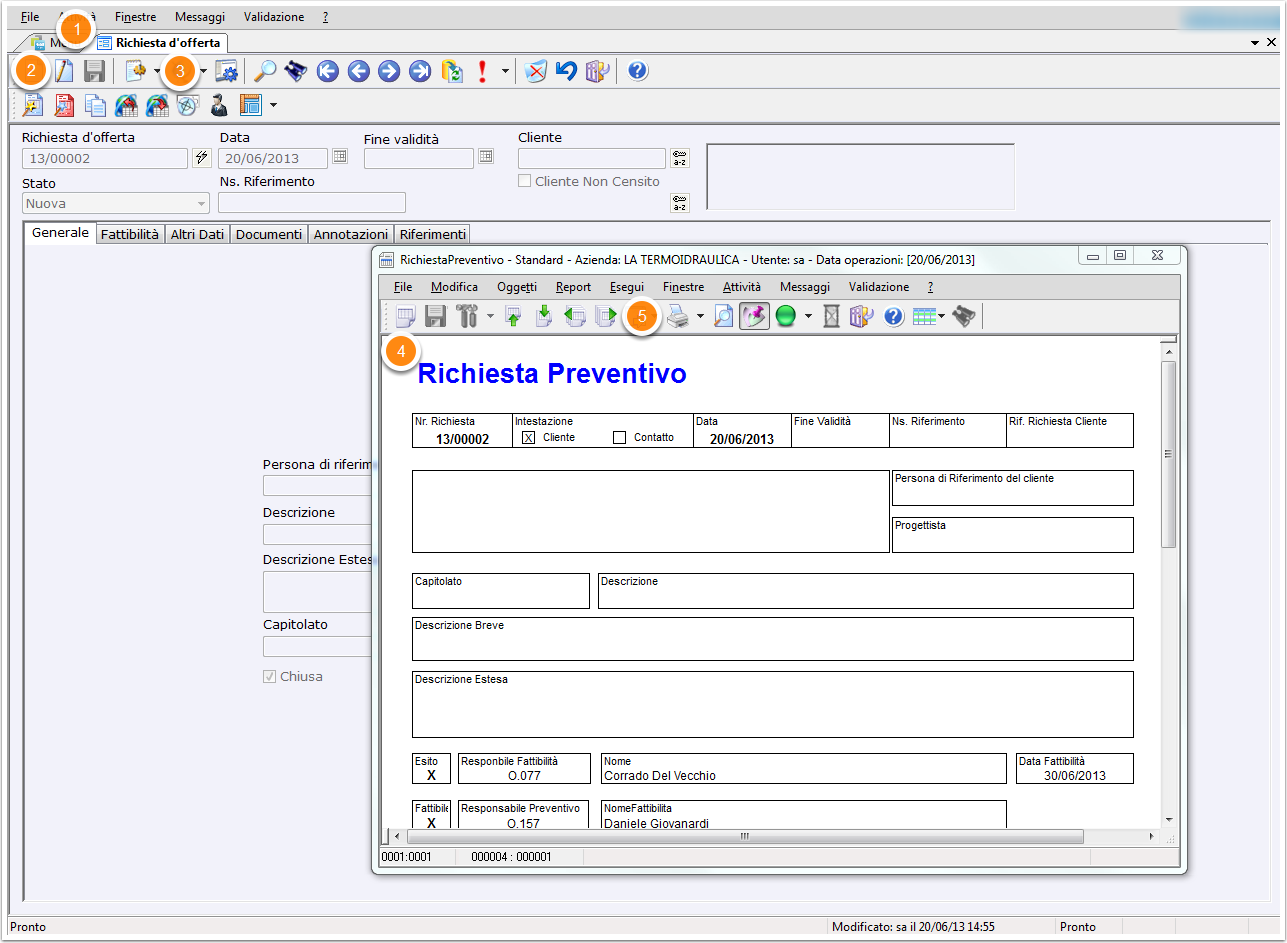Click the magnifying glass search icon

[265, 71]
